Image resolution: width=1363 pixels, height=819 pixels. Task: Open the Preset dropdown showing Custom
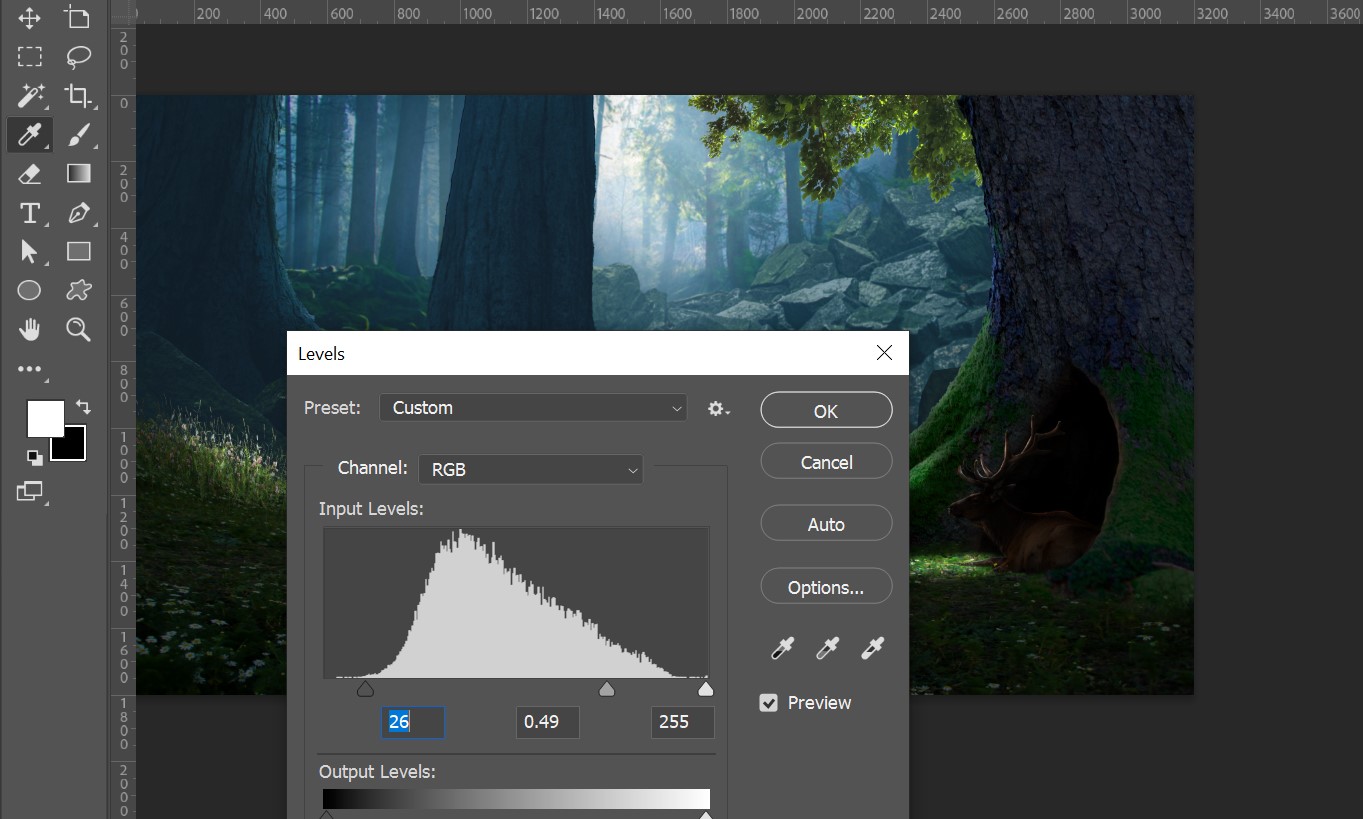533,408
